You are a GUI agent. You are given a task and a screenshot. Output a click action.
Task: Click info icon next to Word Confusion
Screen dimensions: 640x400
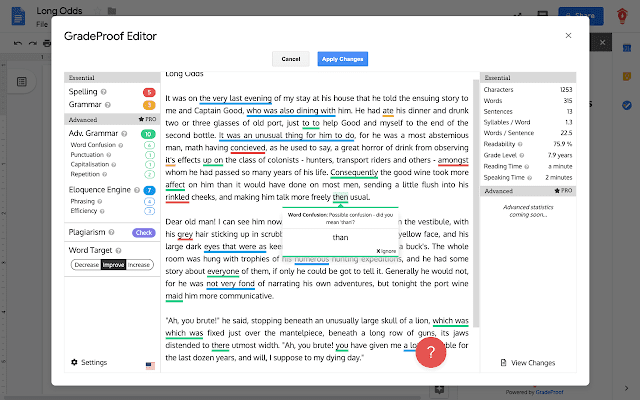[x=120, y=145]
